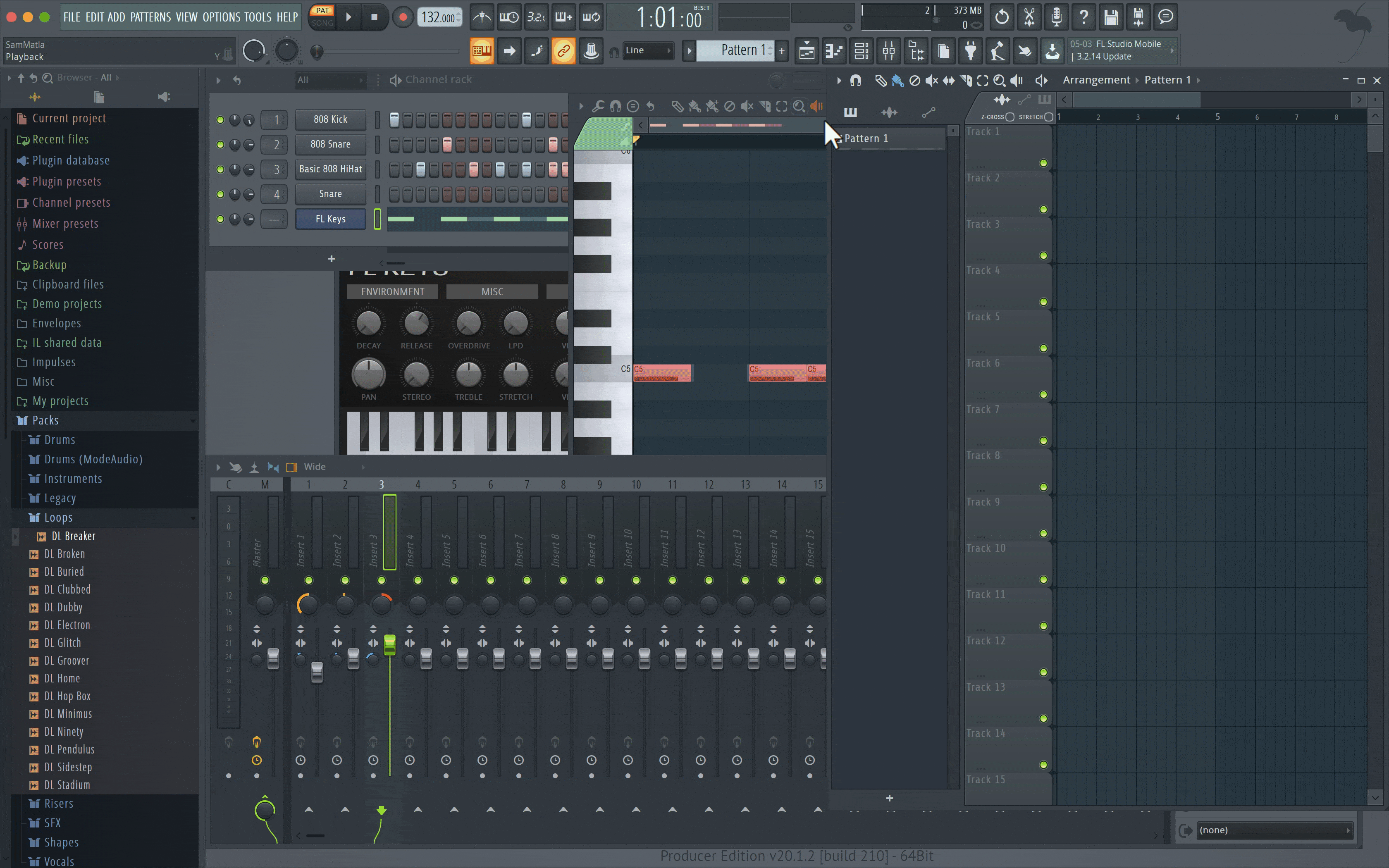Screen dimensions: 1389x868
Task: Mute the 808 Kick channel
Action: click(x=220, y=120)
